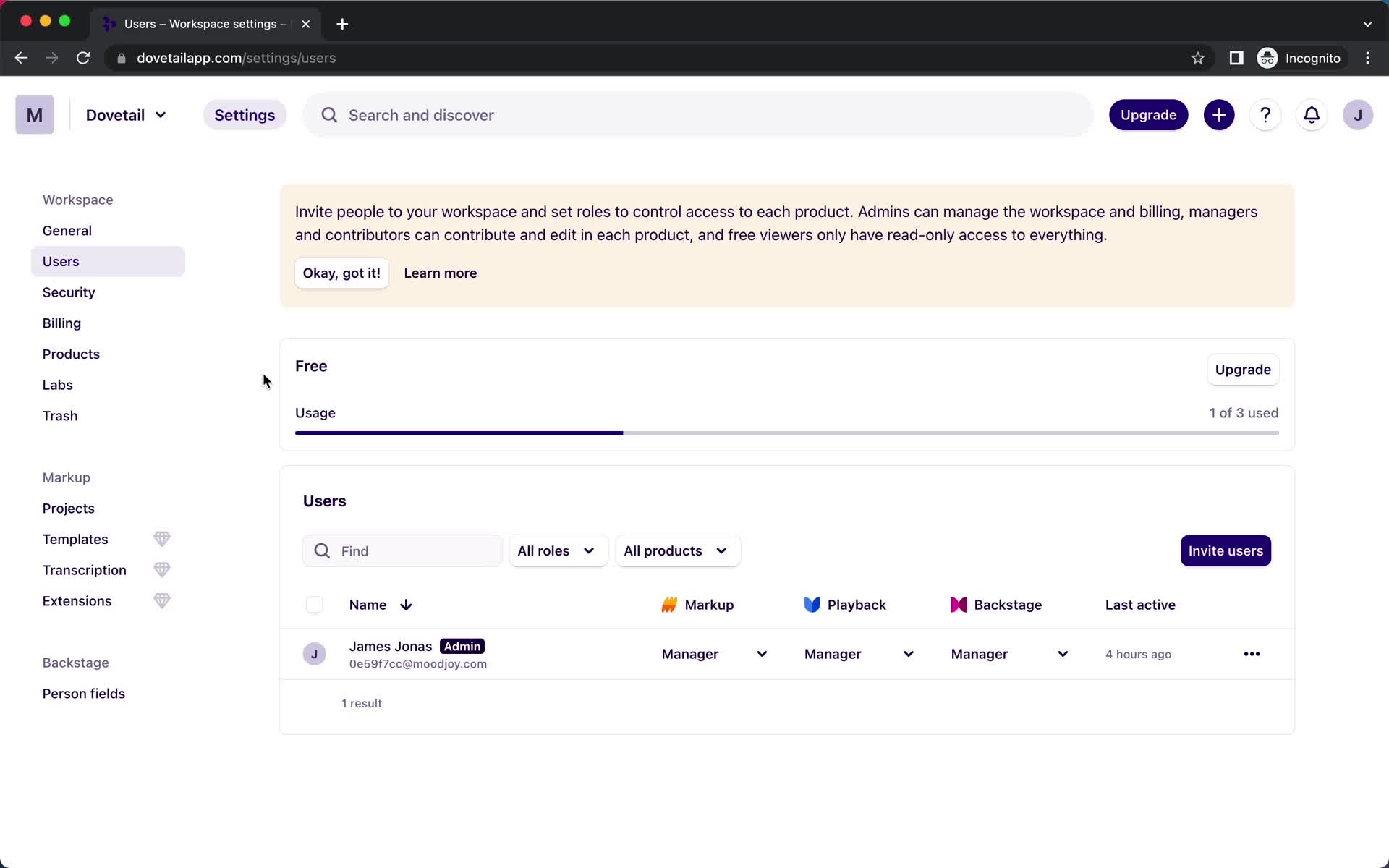Viewport: 1389px width, 868px height.
Task: Expand the browser tab search chevron
Action: click(x=1367, y=24)
